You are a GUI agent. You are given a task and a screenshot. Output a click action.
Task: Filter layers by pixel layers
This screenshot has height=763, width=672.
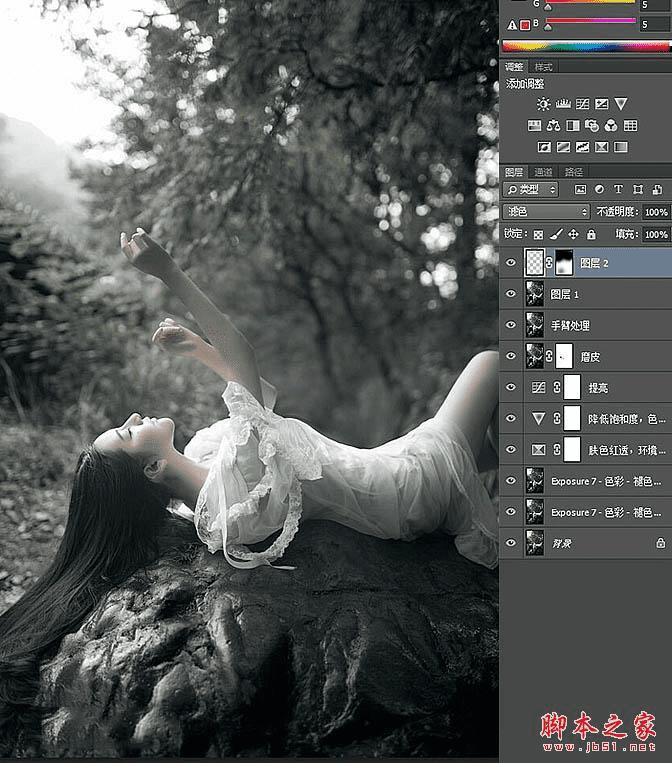[x=580, y=189]
